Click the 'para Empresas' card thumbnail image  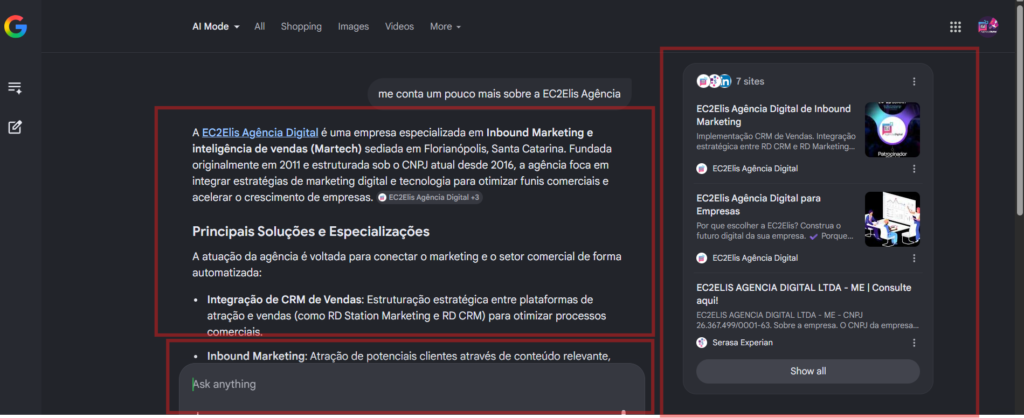[892, 219]
